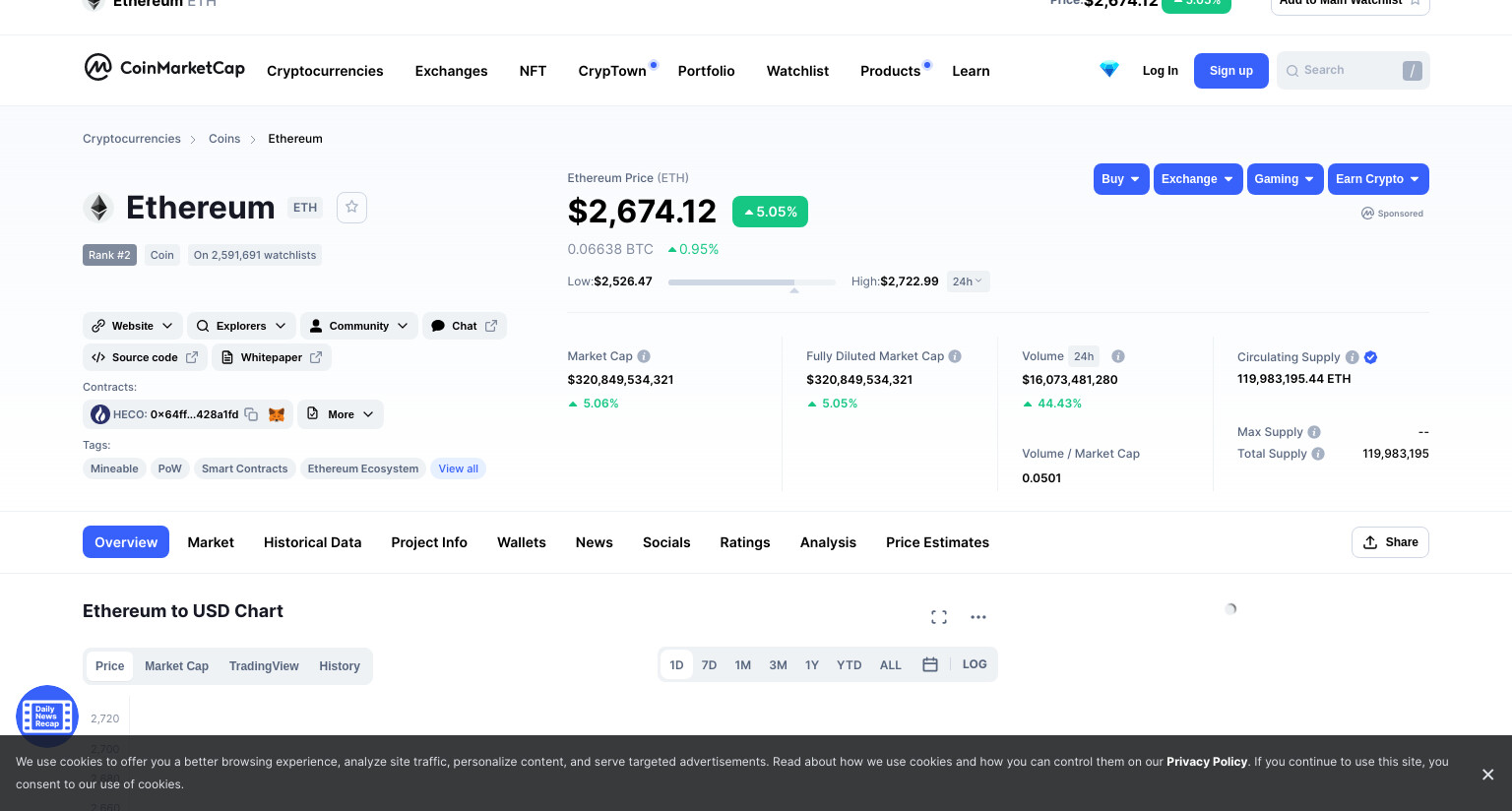
Task: Click the low-high price range bar
Action: pyautogui.click(x=752, y=282)
